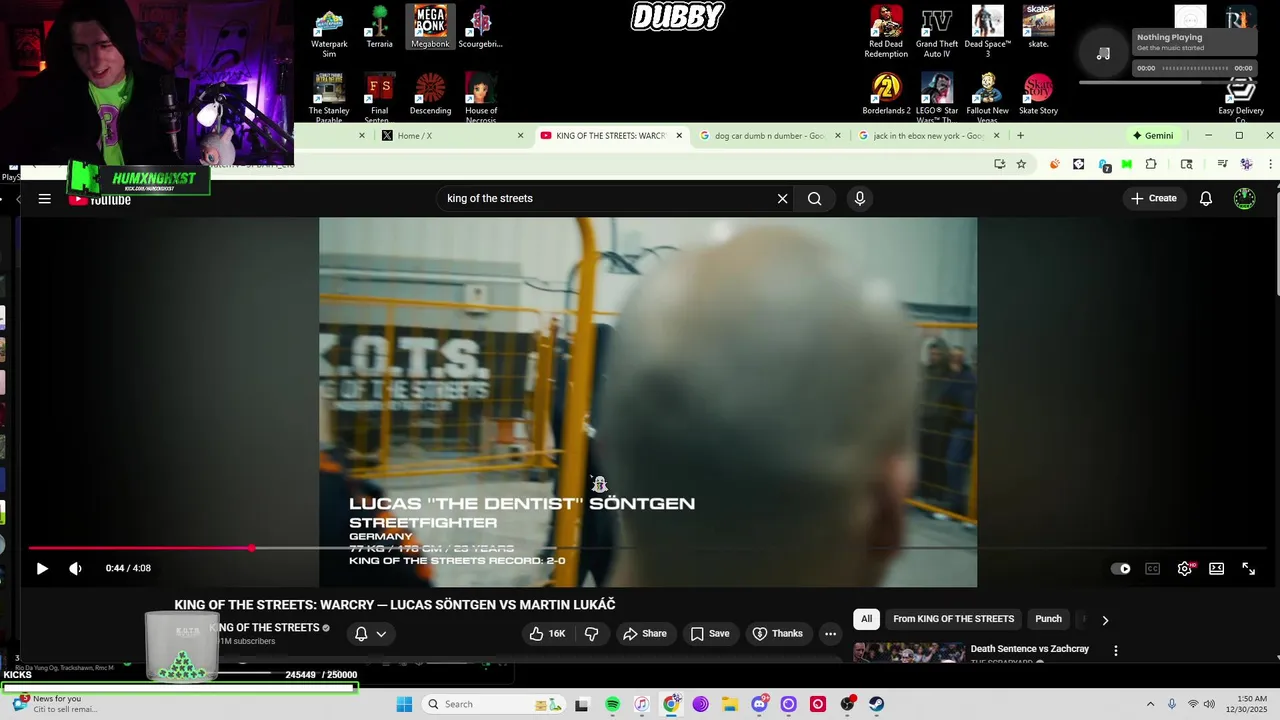Open the YouTube guide hamburger menu
Screen dimensions: 1280x720
point(44,199)
